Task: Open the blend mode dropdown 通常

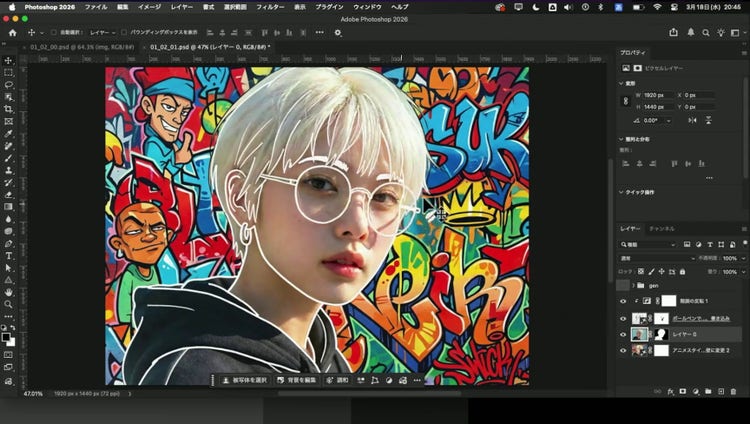Action: coord(656,258)
